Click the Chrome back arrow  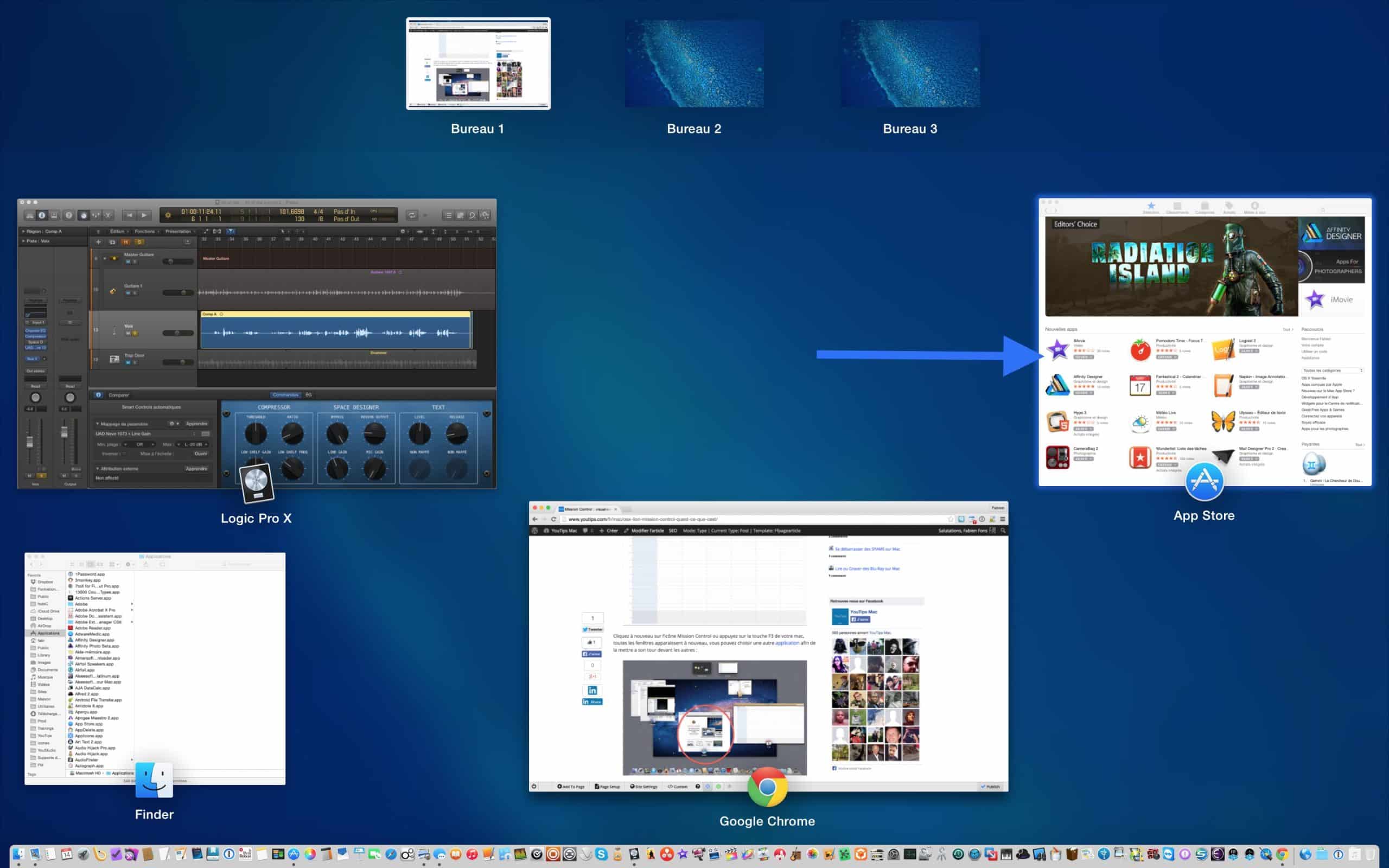point(535,519)
